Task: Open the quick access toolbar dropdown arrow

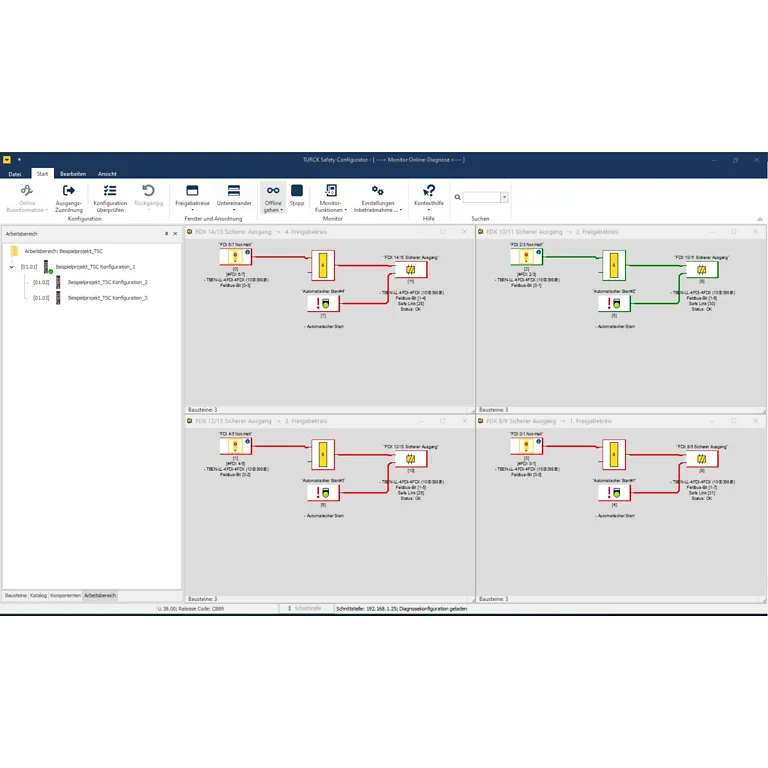Action: tap(19, 160)
